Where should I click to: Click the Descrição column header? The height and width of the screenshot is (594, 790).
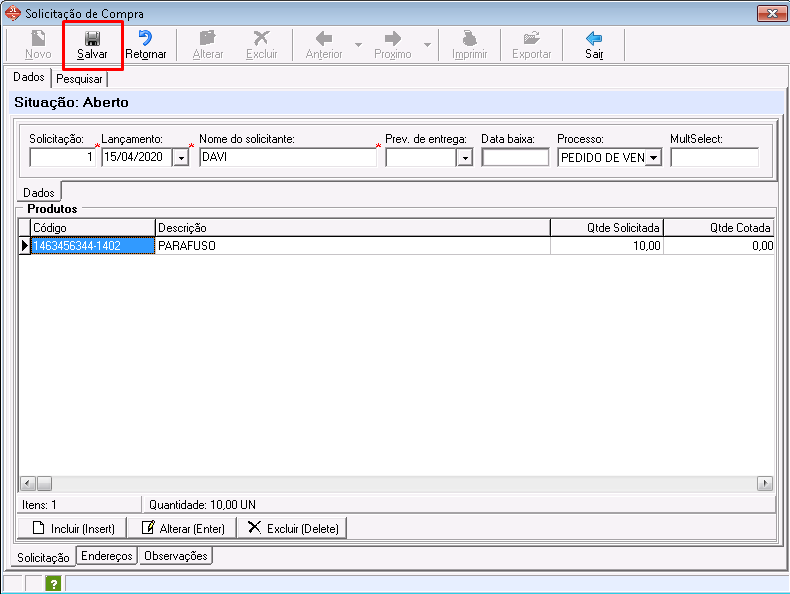coord(353,228)
